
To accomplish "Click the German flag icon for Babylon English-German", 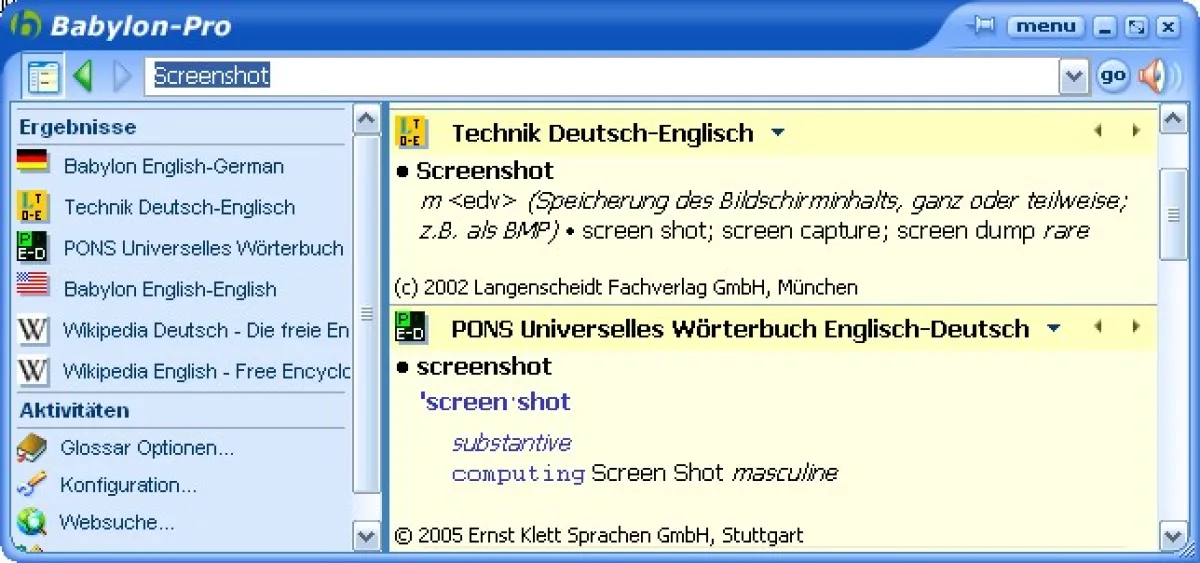I will click(33, 162).
